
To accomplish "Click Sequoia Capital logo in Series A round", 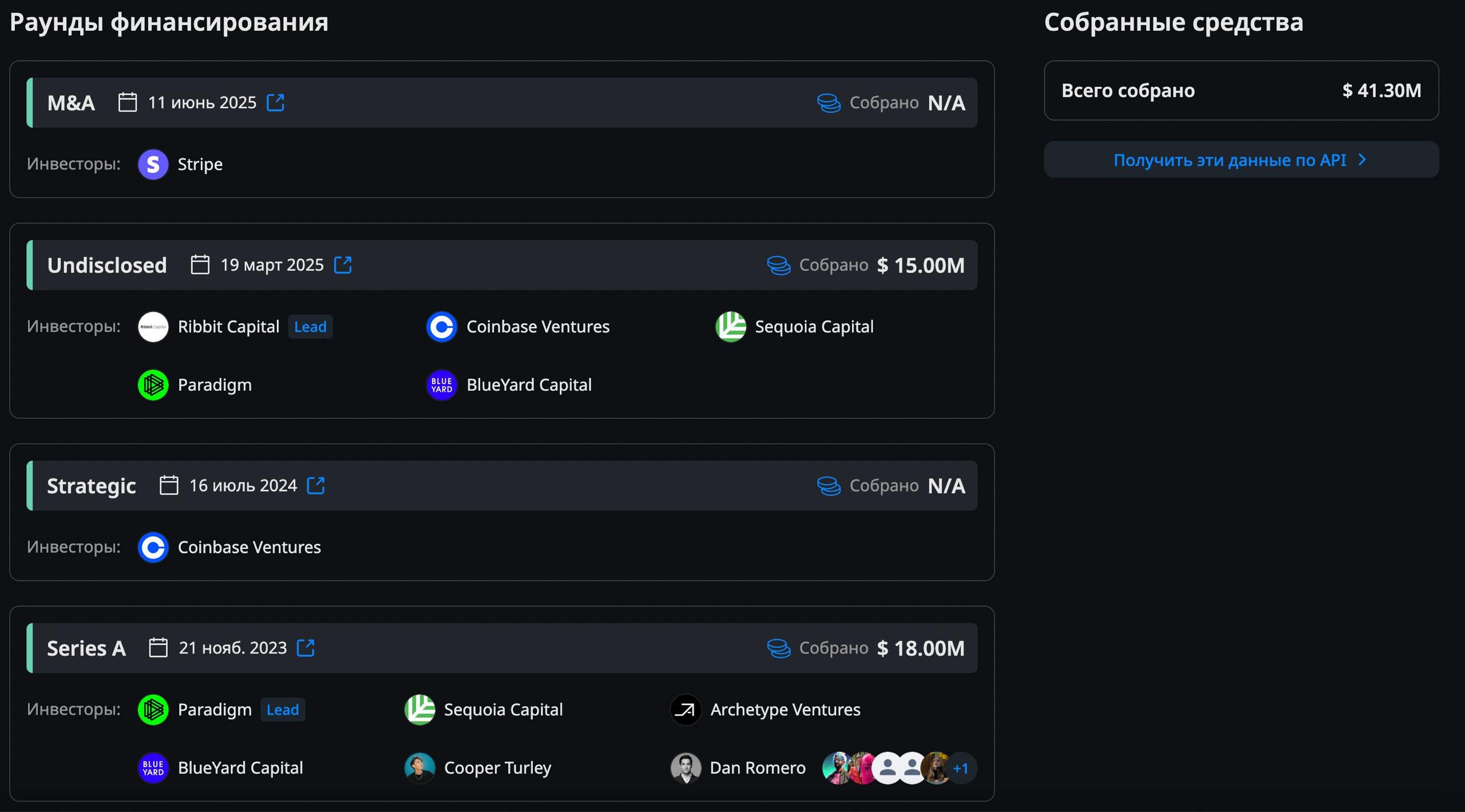I will 419,710.
